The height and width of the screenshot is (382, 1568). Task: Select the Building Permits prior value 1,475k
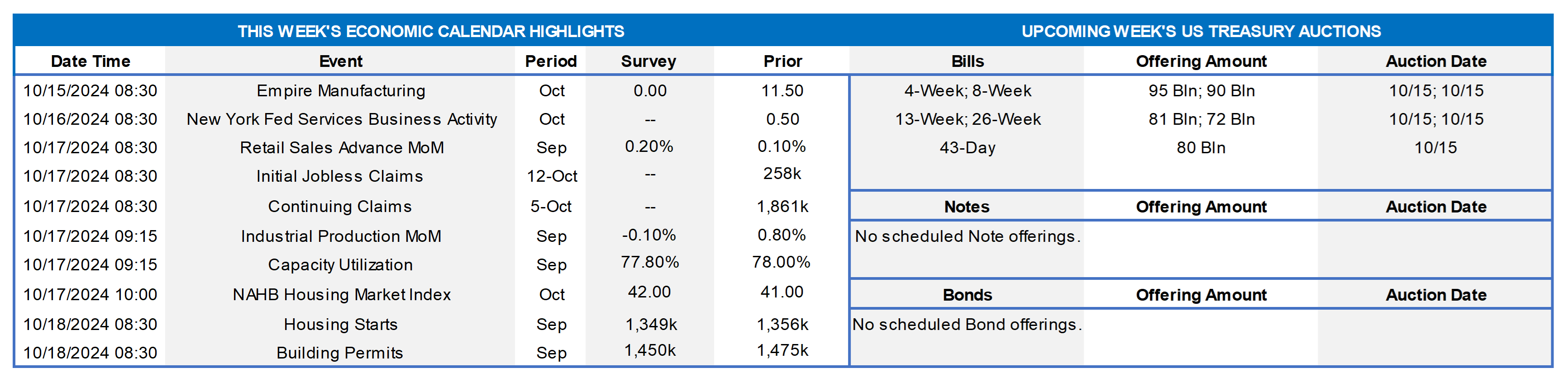coord(782,350)
